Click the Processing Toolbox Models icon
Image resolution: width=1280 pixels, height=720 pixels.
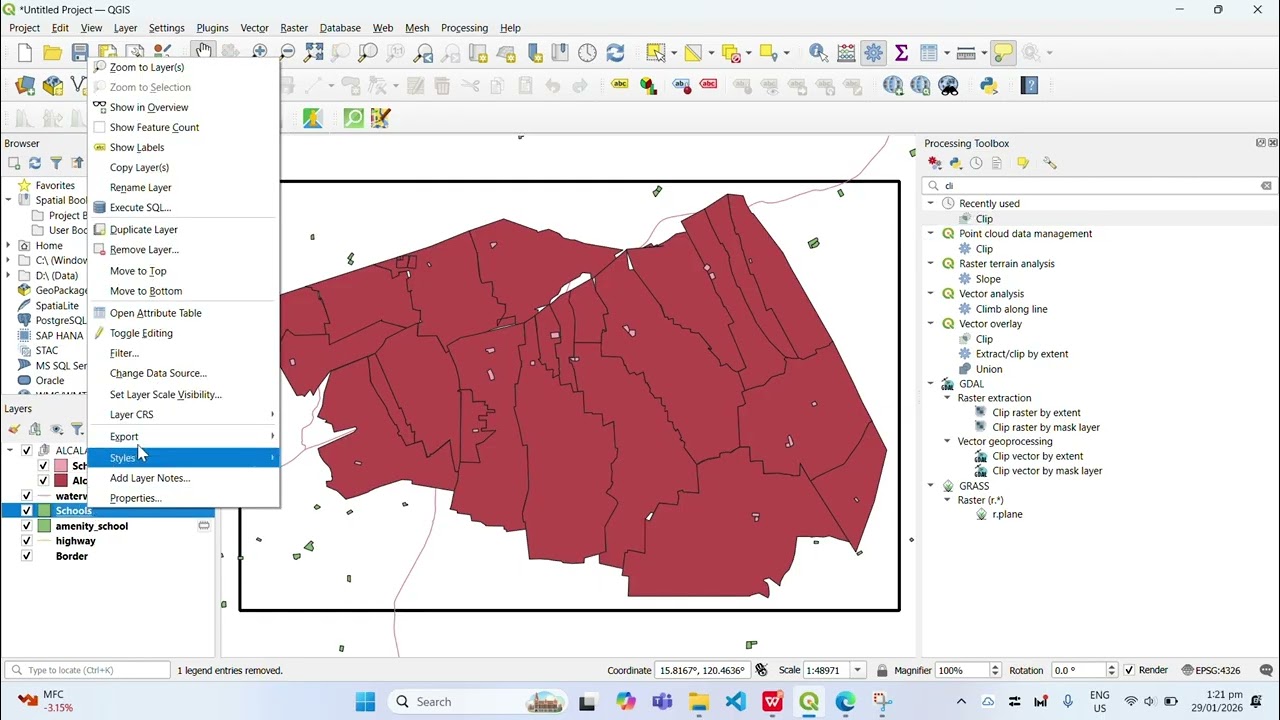point(934,163)
